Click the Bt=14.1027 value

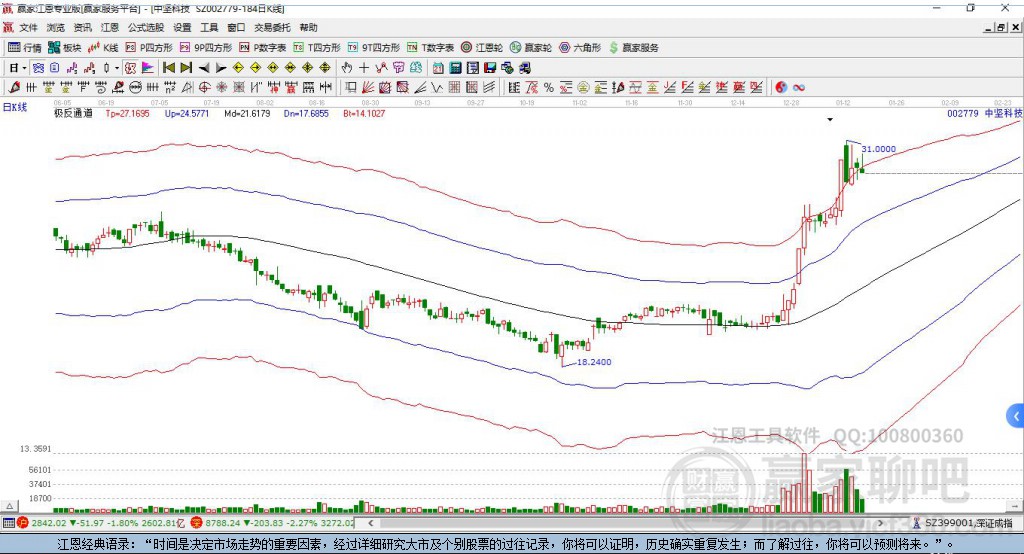364,113
